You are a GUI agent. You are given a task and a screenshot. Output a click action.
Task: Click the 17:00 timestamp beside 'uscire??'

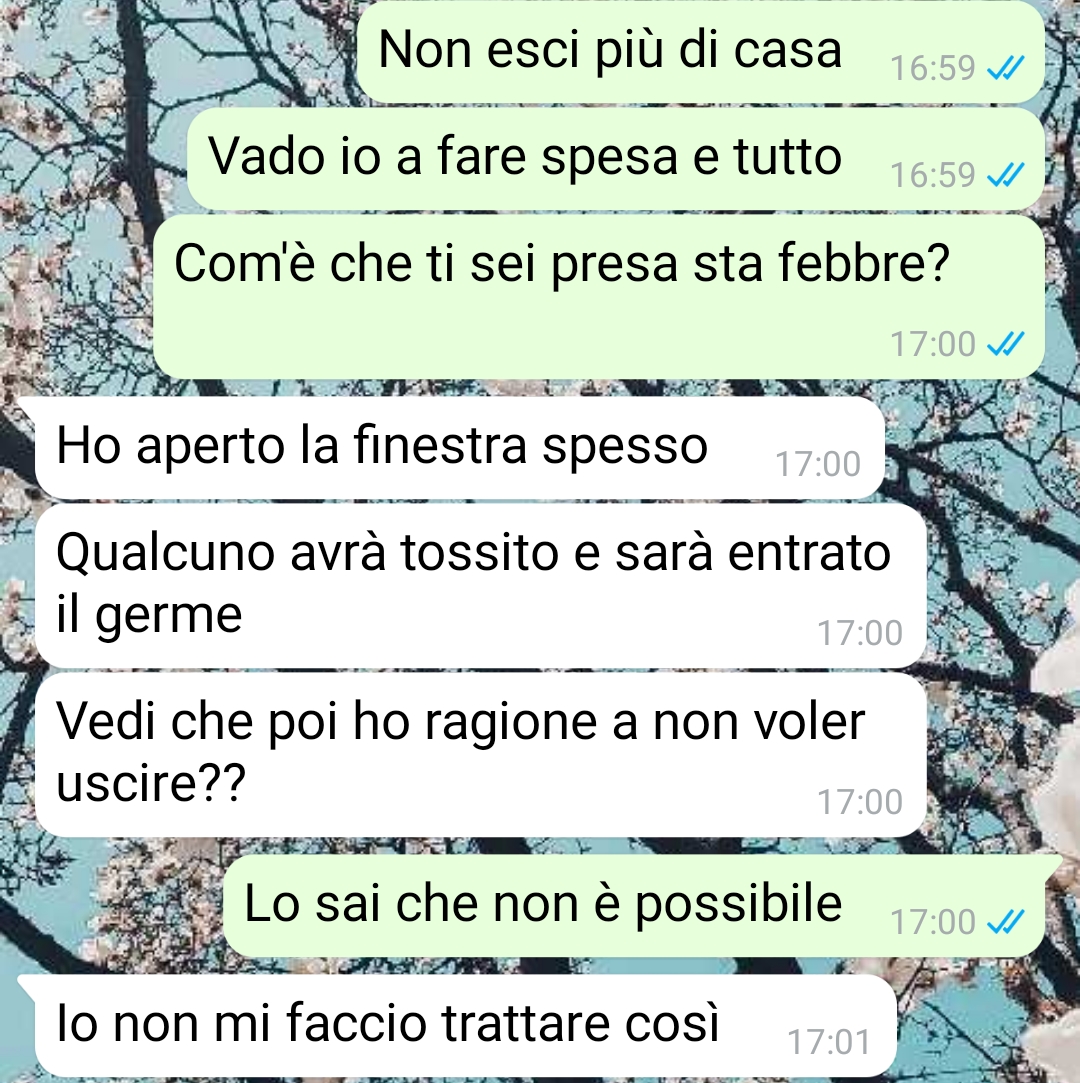point(860,802)
